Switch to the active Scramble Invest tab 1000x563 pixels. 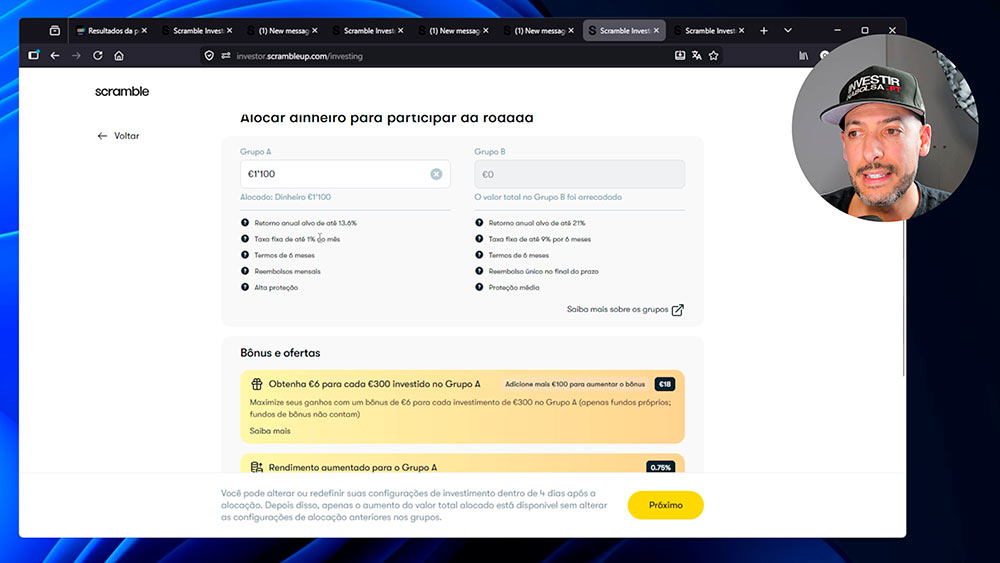622,31
